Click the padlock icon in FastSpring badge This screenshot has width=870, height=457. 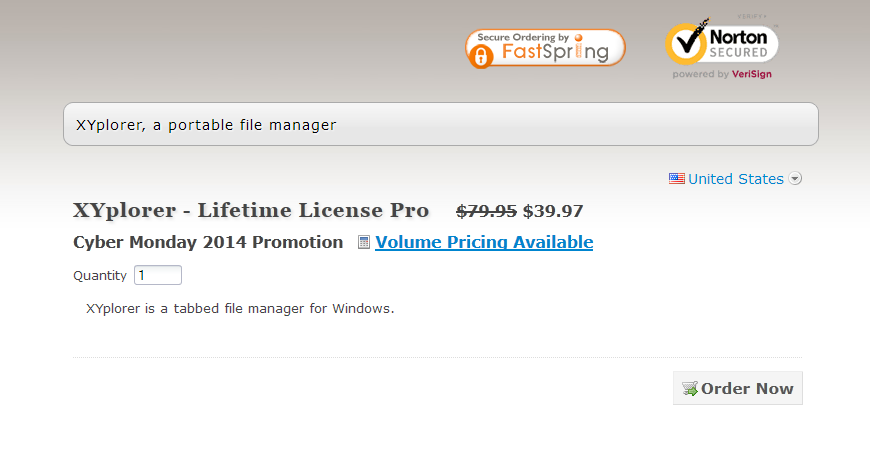point(481,56)
